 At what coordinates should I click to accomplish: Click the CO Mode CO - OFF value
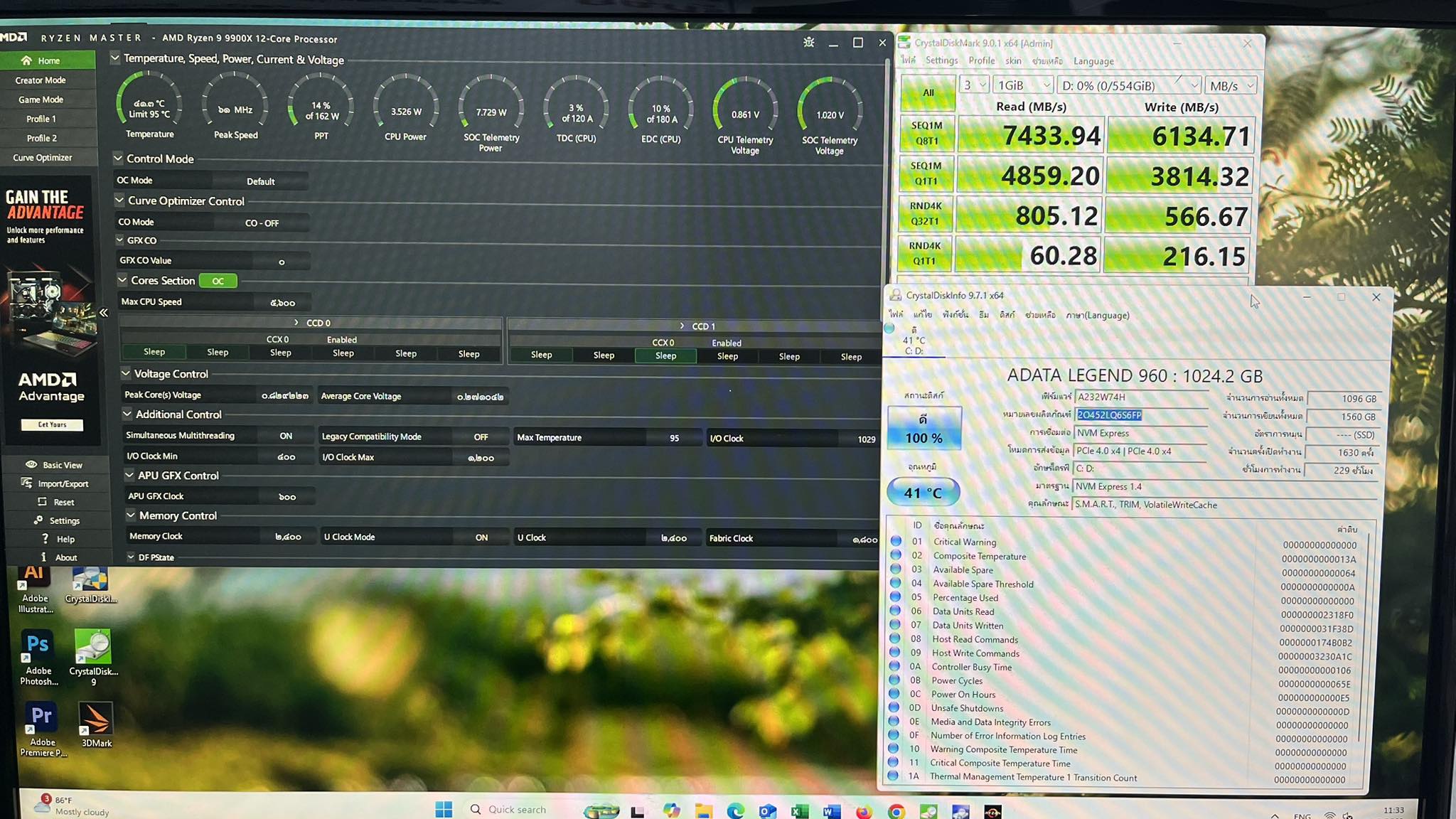(262, 223)
